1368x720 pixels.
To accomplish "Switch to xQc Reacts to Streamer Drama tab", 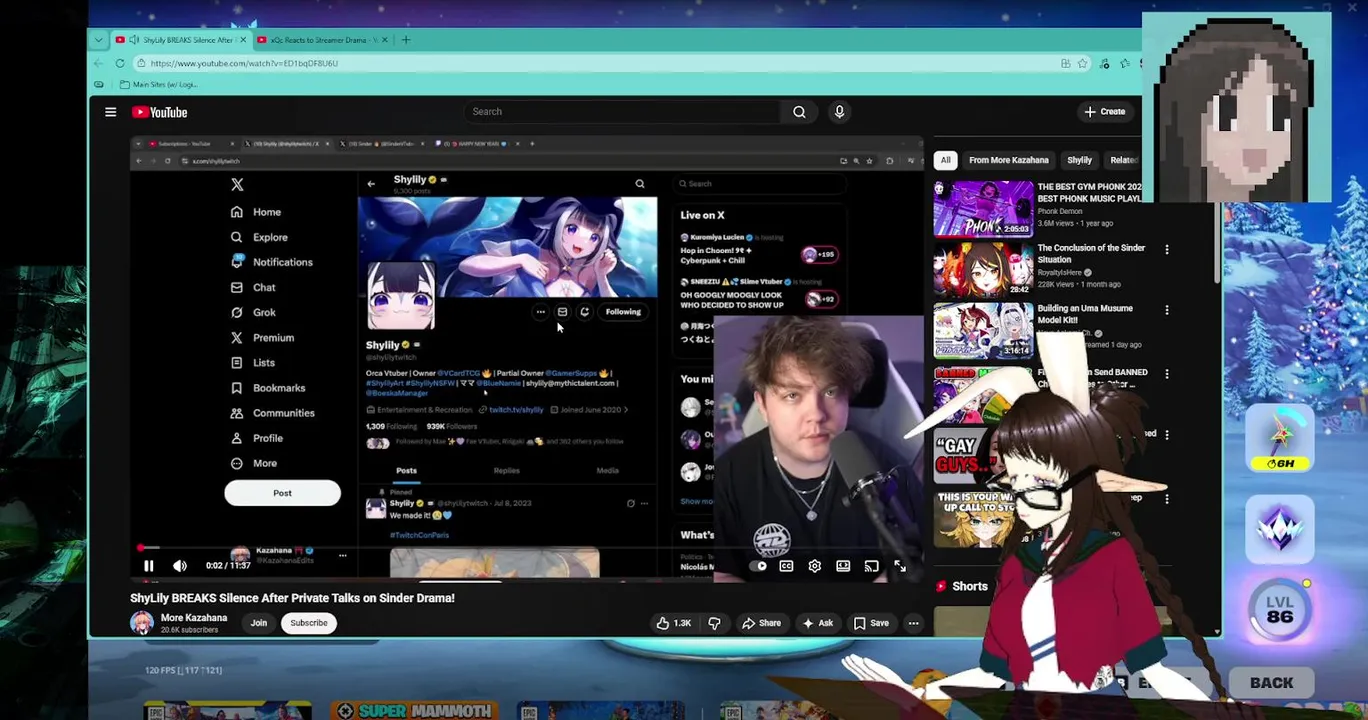I will (324, 40).
